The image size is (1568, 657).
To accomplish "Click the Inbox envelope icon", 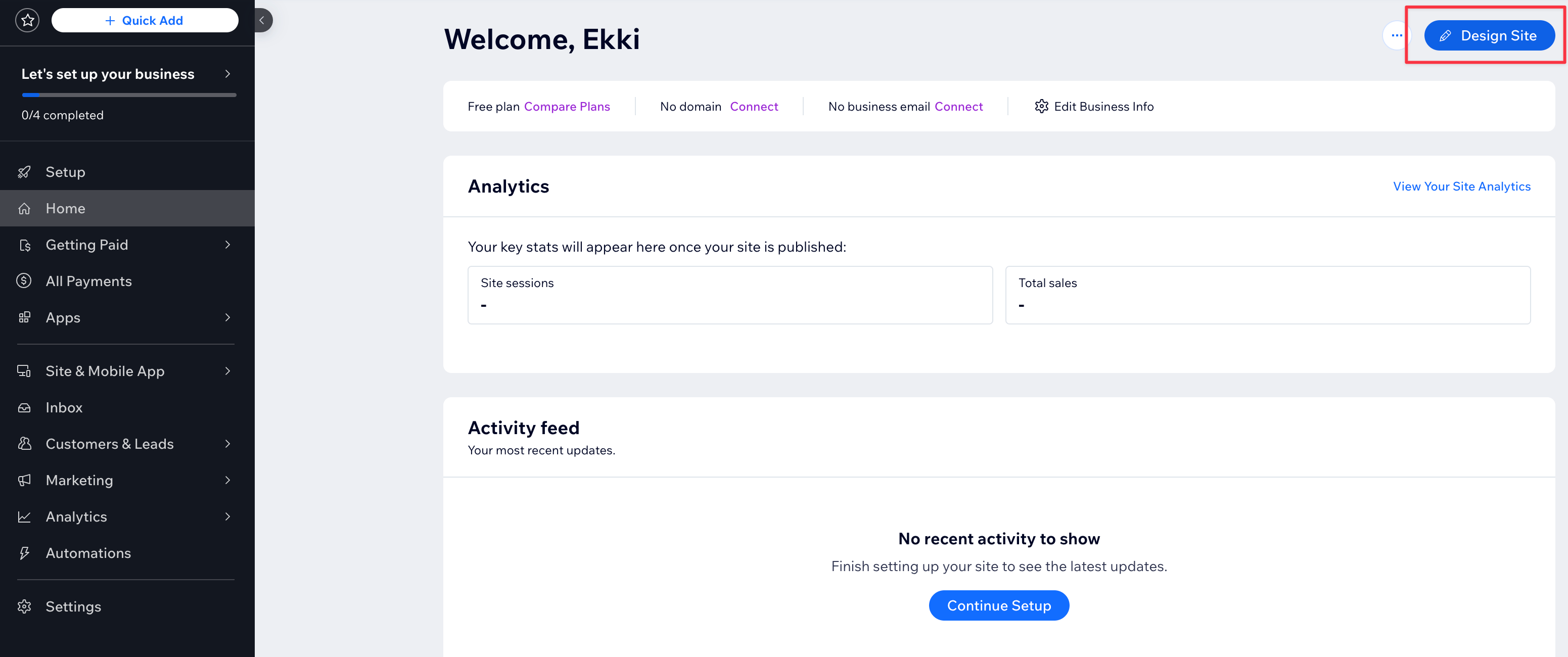I will pos(24,407).
